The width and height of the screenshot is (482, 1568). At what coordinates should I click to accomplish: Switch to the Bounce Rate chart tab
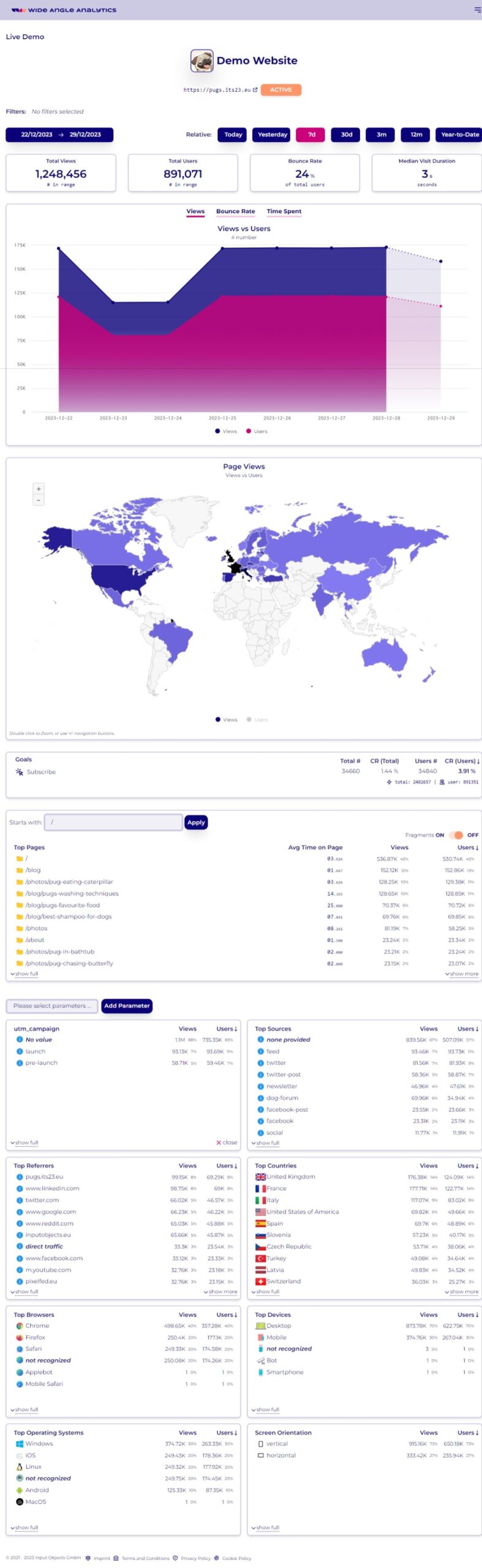pyautogui.click(x=235, y=211)
